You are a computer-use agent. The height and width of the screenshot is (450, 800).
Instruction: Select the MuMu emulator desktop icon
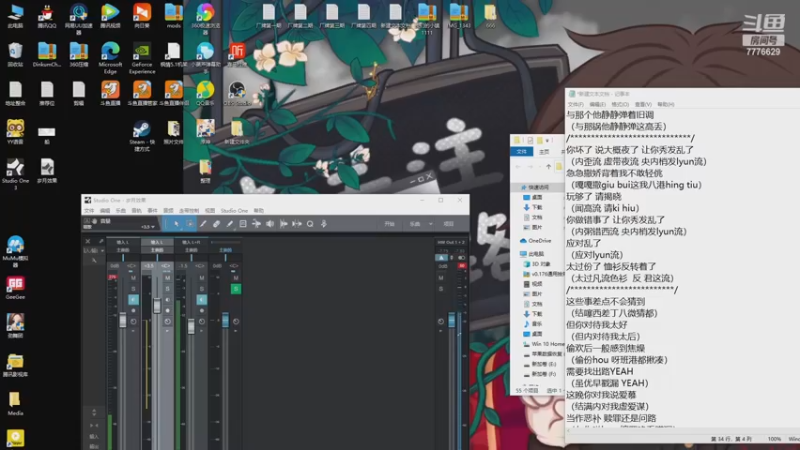[x=15, y=251]
